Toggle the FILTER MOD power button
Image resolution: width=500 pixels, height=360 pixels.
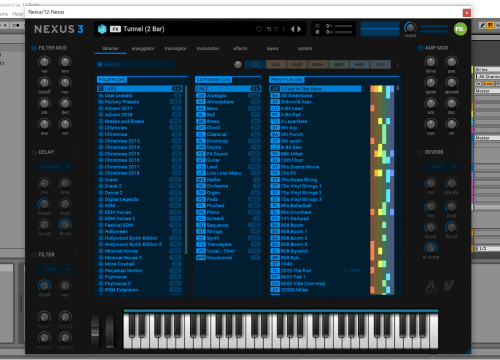coord(34,48)
